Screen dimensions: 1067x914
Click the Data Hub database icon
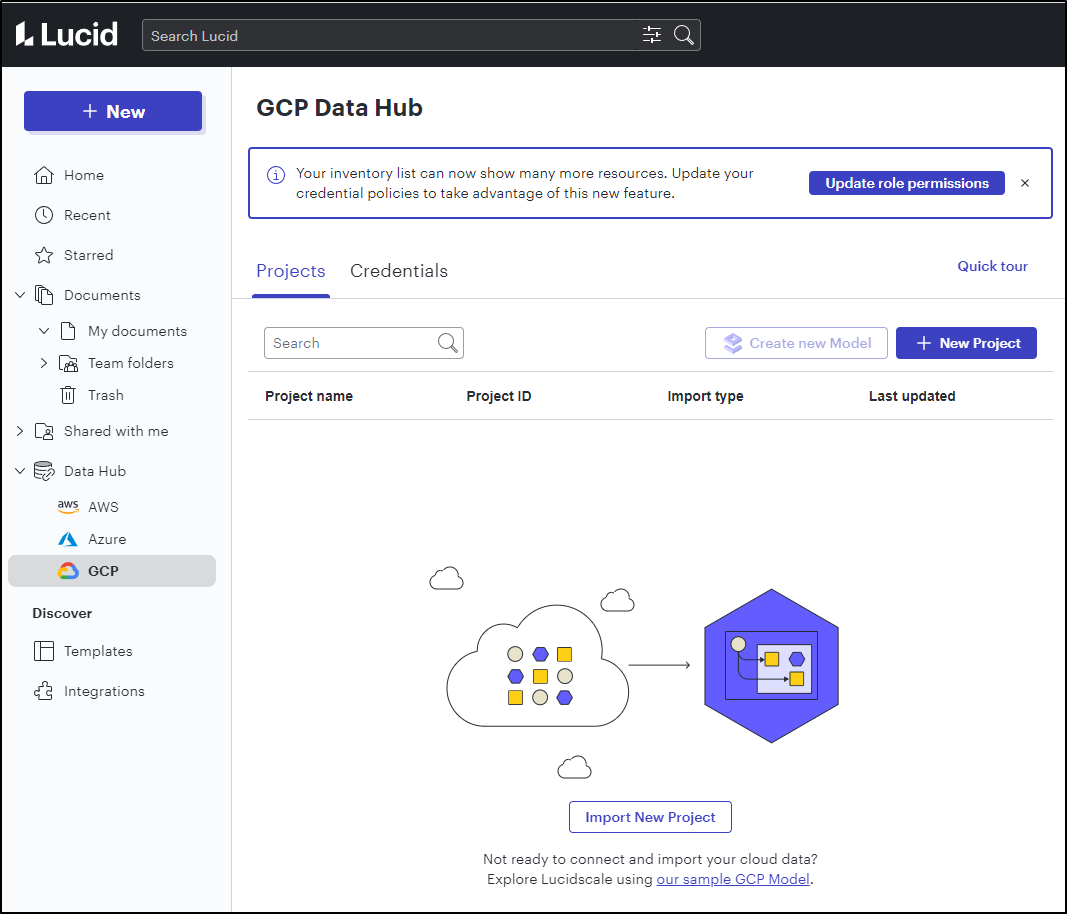click(x=44, y=471)
